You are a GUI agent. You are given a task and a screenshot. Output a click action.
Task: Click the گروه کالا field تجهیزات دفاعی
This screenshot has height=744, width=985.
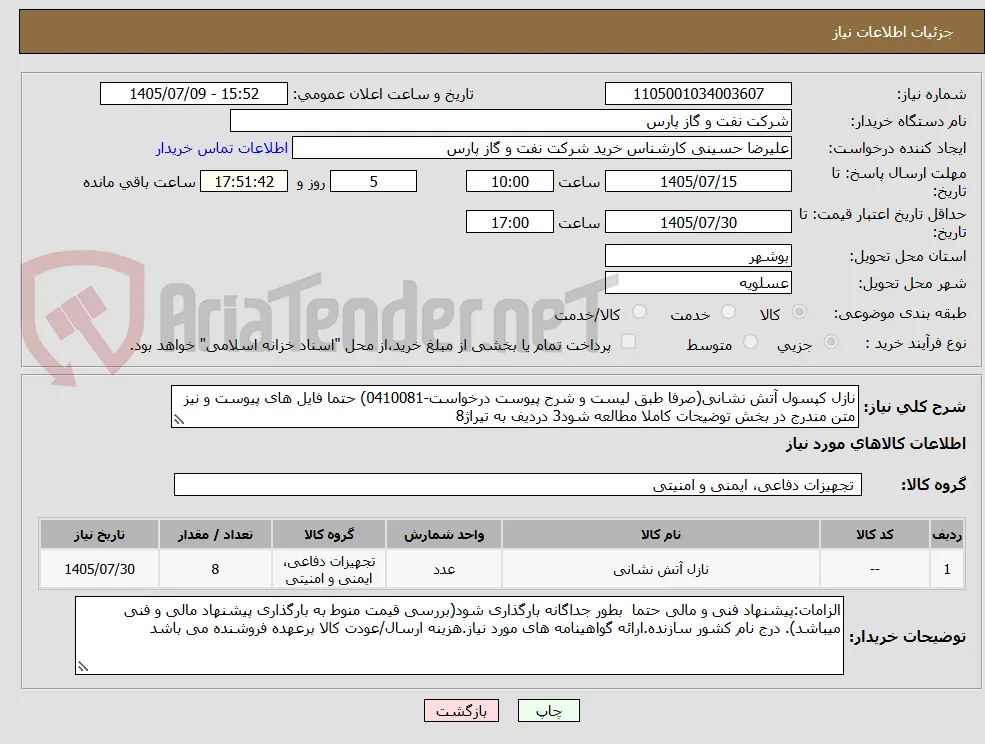[x=518, y=484]
